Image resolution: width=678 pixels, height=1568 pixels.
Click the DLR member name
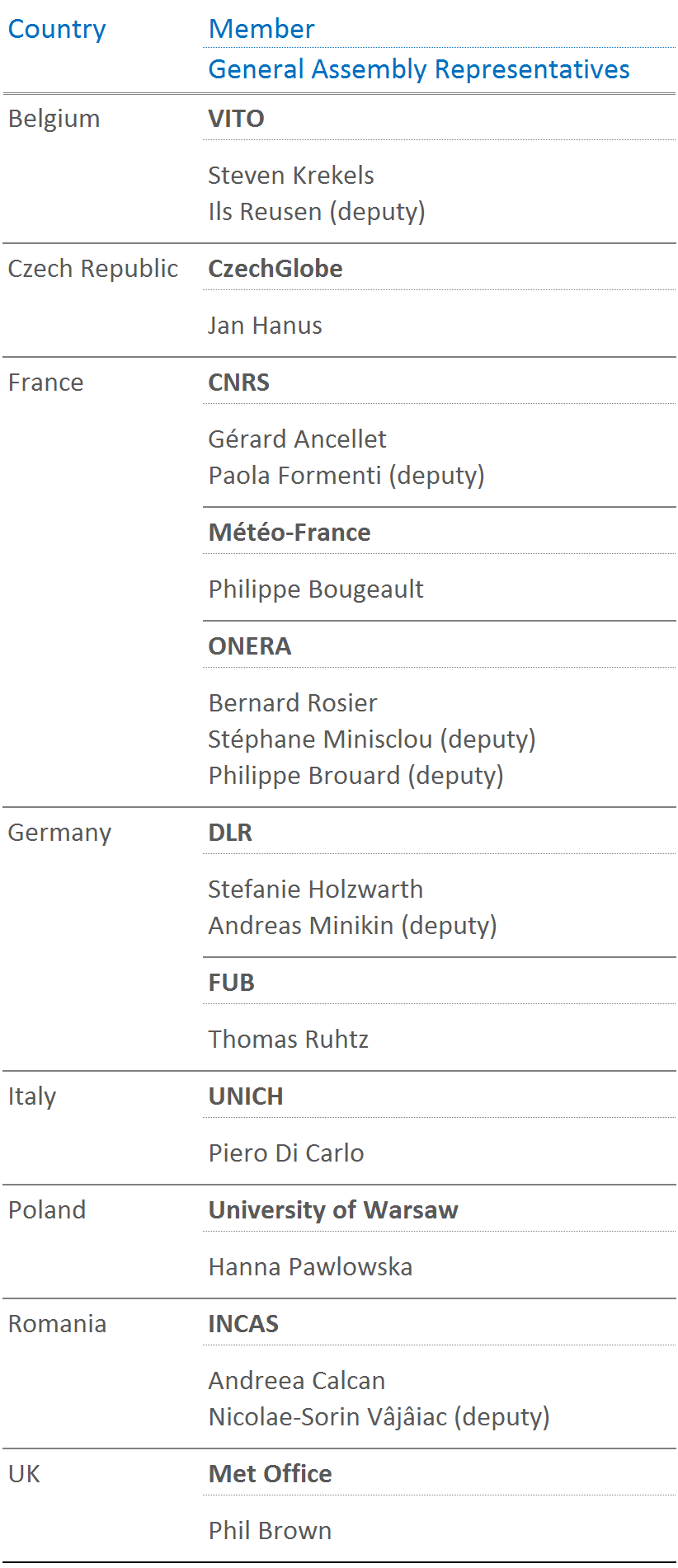click(230, 833)
